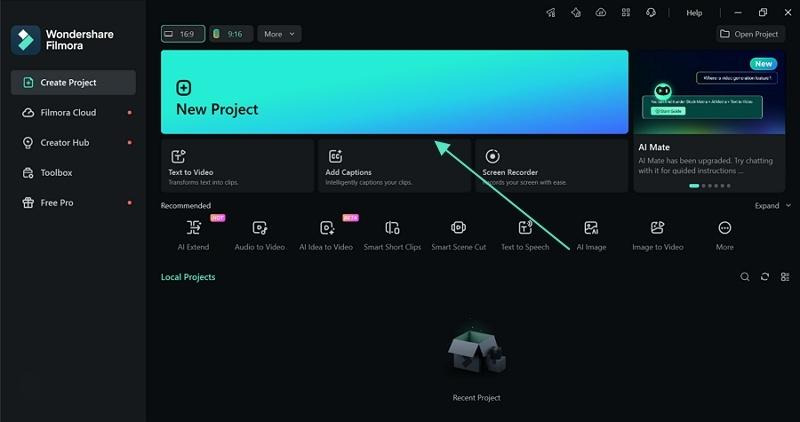Switch local projects view layout icon
Viewport: 800px width, 422px height.
click(785, 277)
